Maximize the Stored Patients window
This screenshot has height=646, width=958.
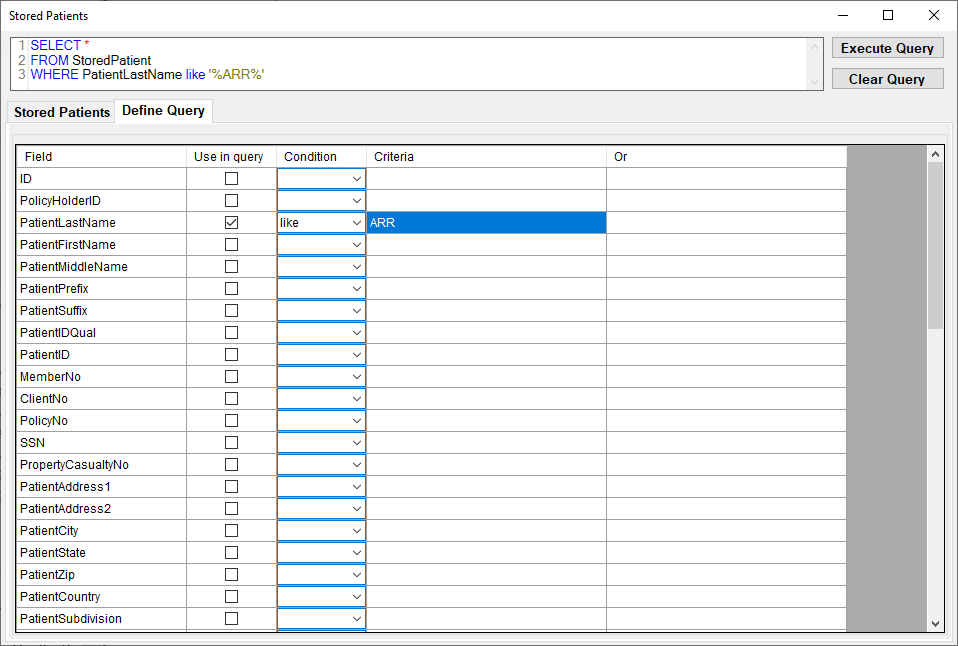(888, 15)
